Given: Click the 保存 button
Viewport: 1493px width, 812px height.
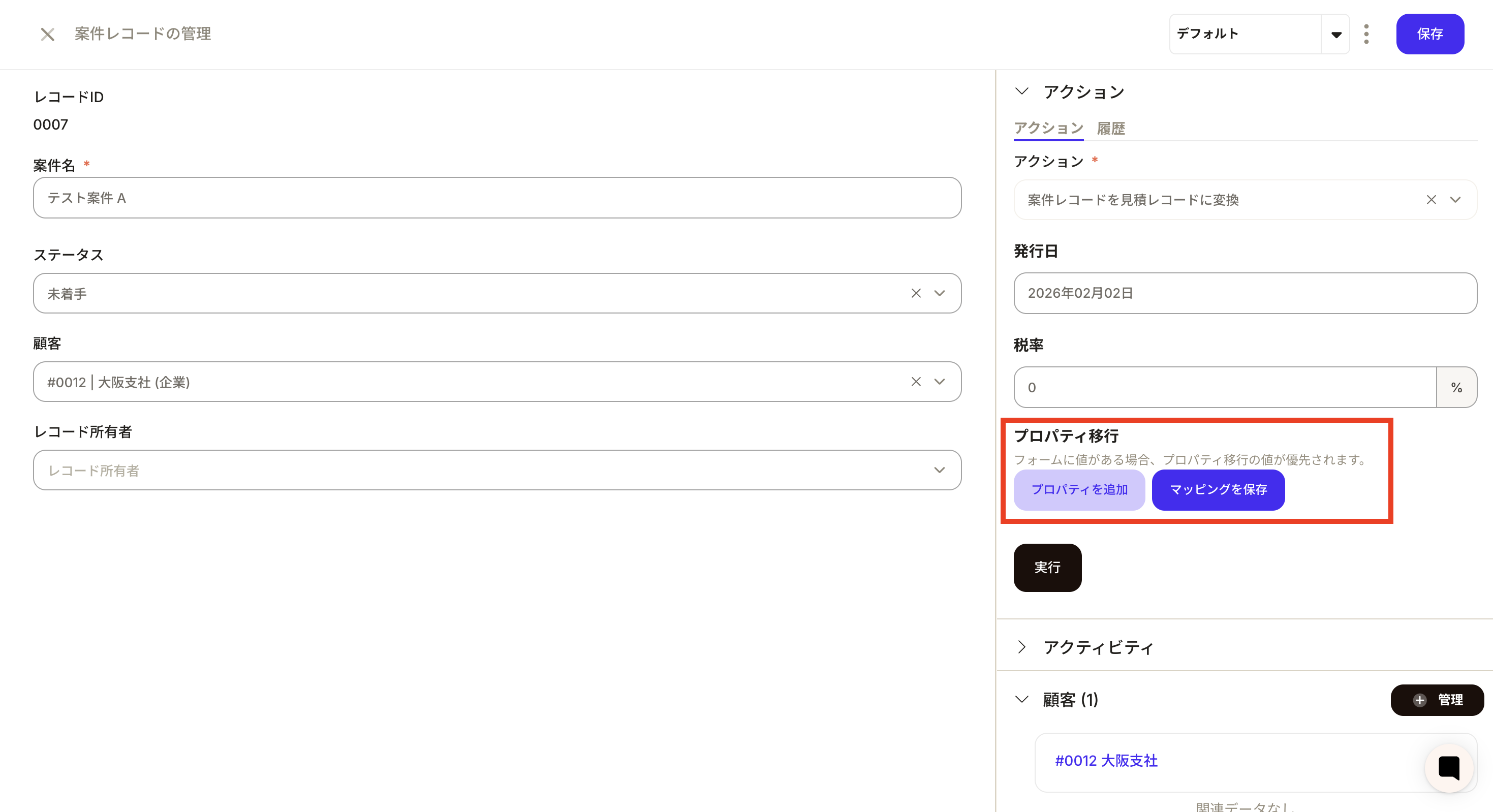Looking at the screenshot, I should pos(1430,34).
